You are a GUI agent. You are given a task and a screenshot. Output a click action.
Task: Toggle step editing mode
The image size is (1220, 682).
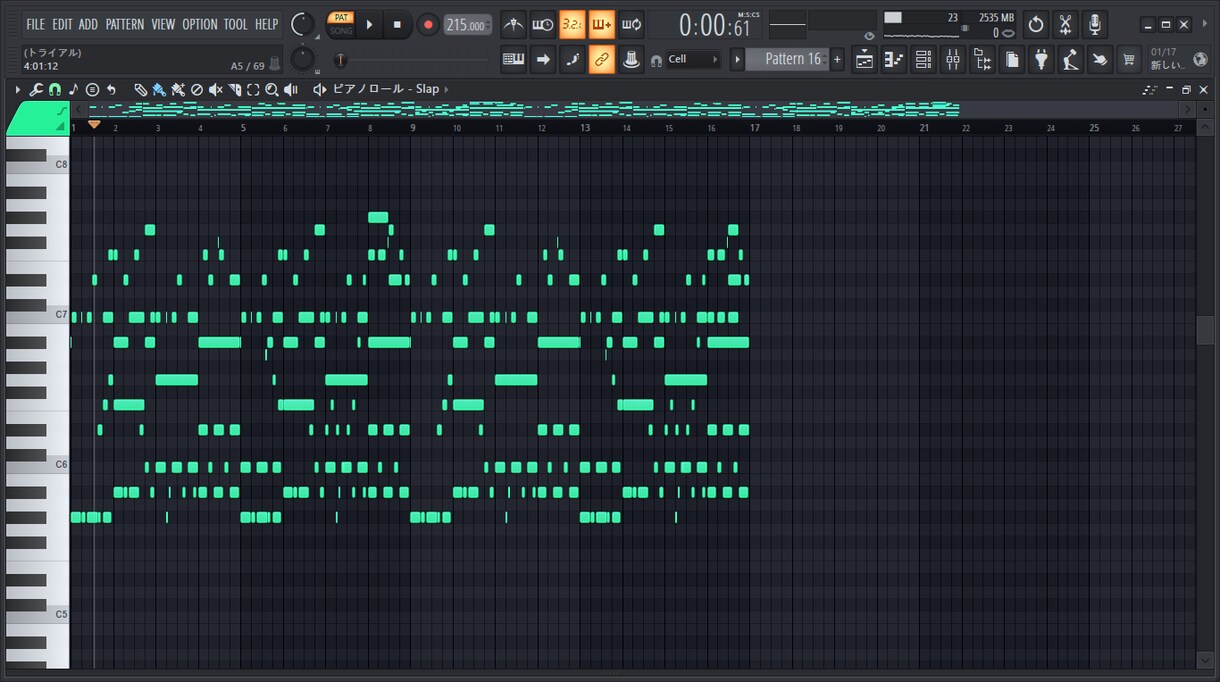pos(572,59)
